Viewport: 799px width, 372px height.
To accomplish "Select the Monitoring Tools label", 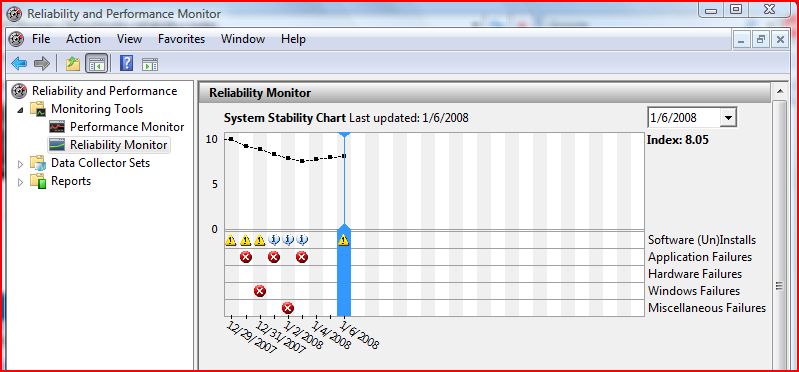I will click(97, 109).
